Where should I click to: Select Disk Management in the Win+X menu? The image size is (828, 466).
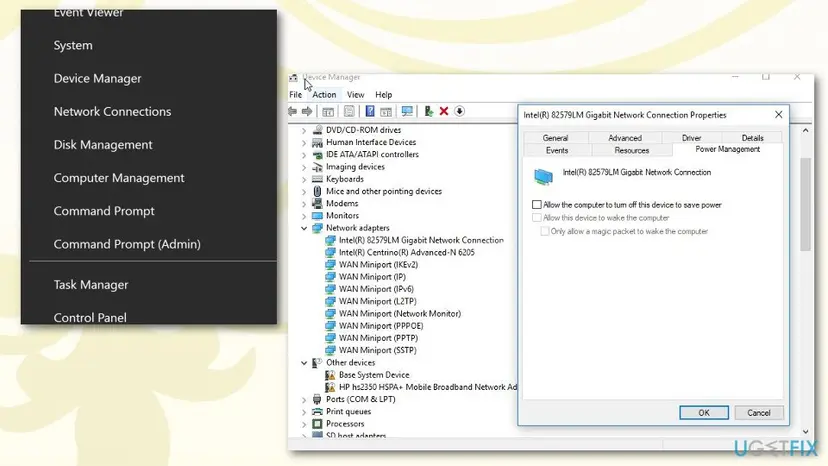(x=103, y=145)
